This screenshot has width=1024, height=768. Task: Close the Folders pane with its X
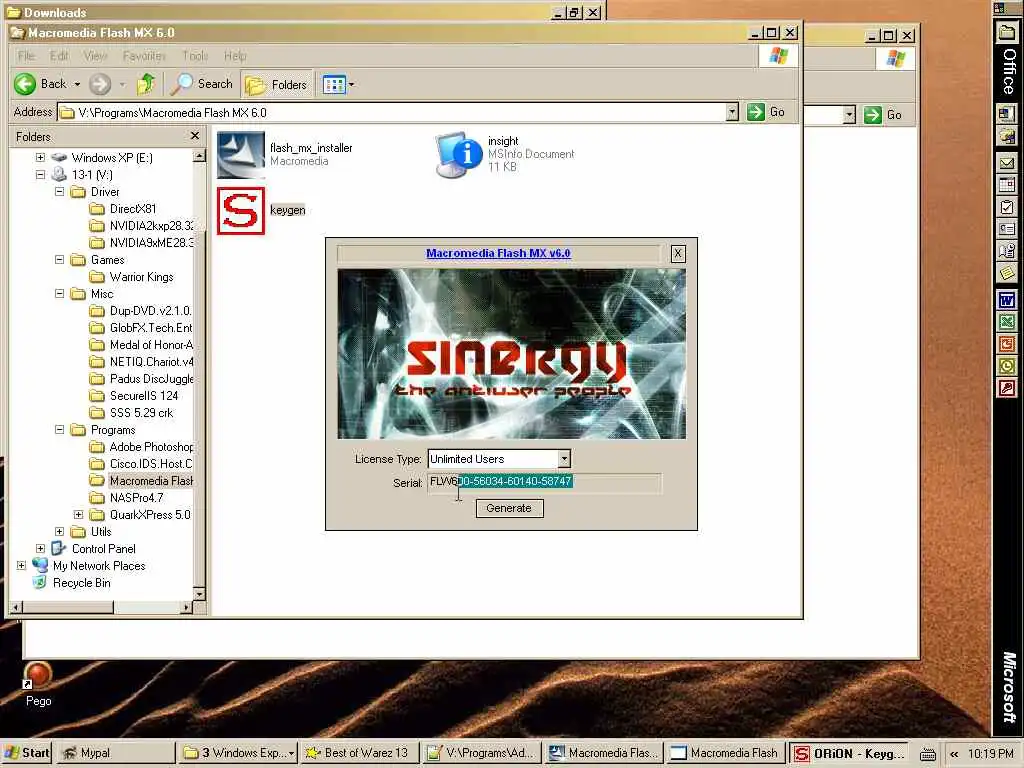(195, 136)
